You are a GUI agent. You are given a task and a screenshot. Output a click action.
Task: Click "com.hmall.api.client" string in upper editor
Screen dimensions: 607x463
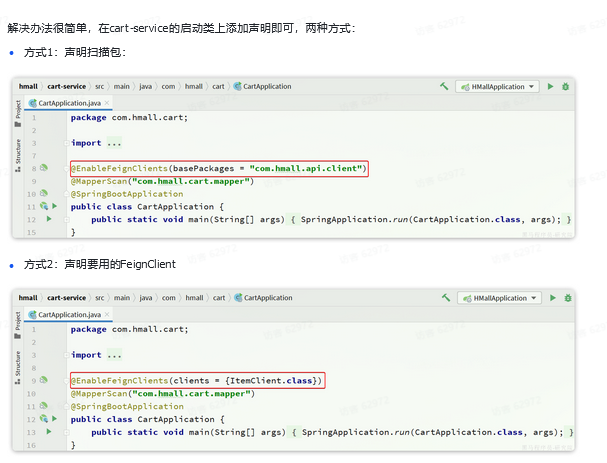(x=306, y=168)
